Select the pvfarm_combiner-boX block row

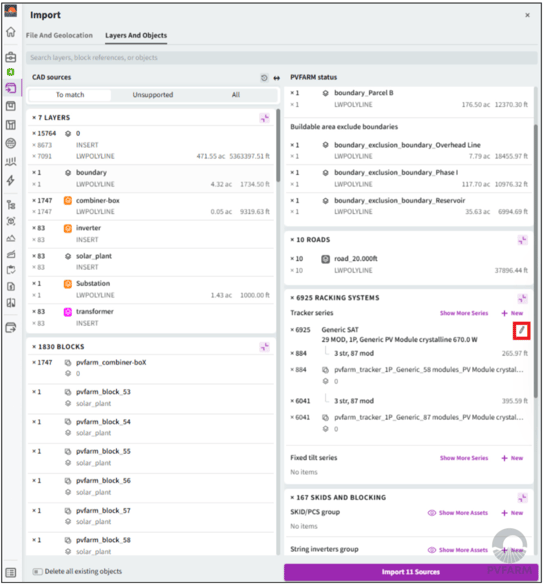coord(151,368)
